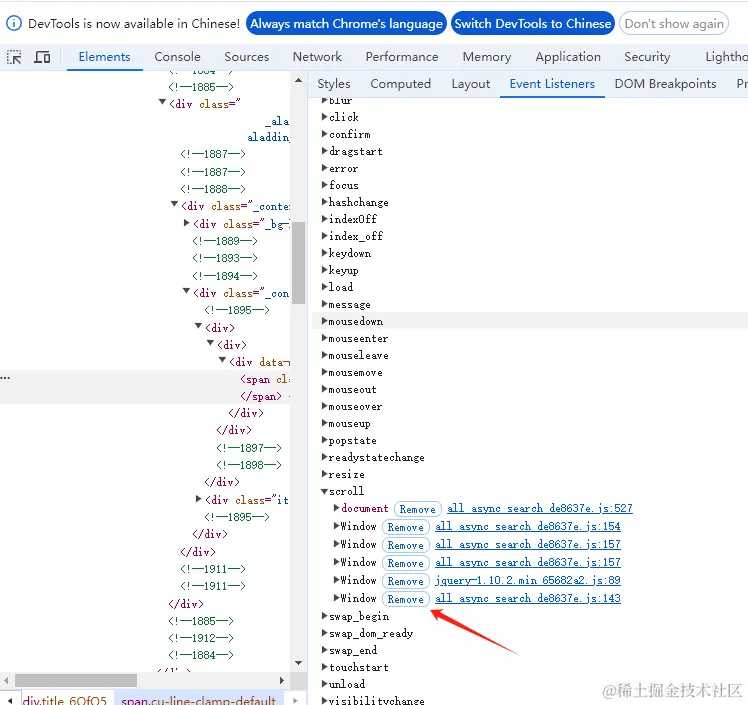Image resolution: width=748 pixels, height=705 pixels.
Task: Expand the div class="_bg node
Action: point(187,223)
